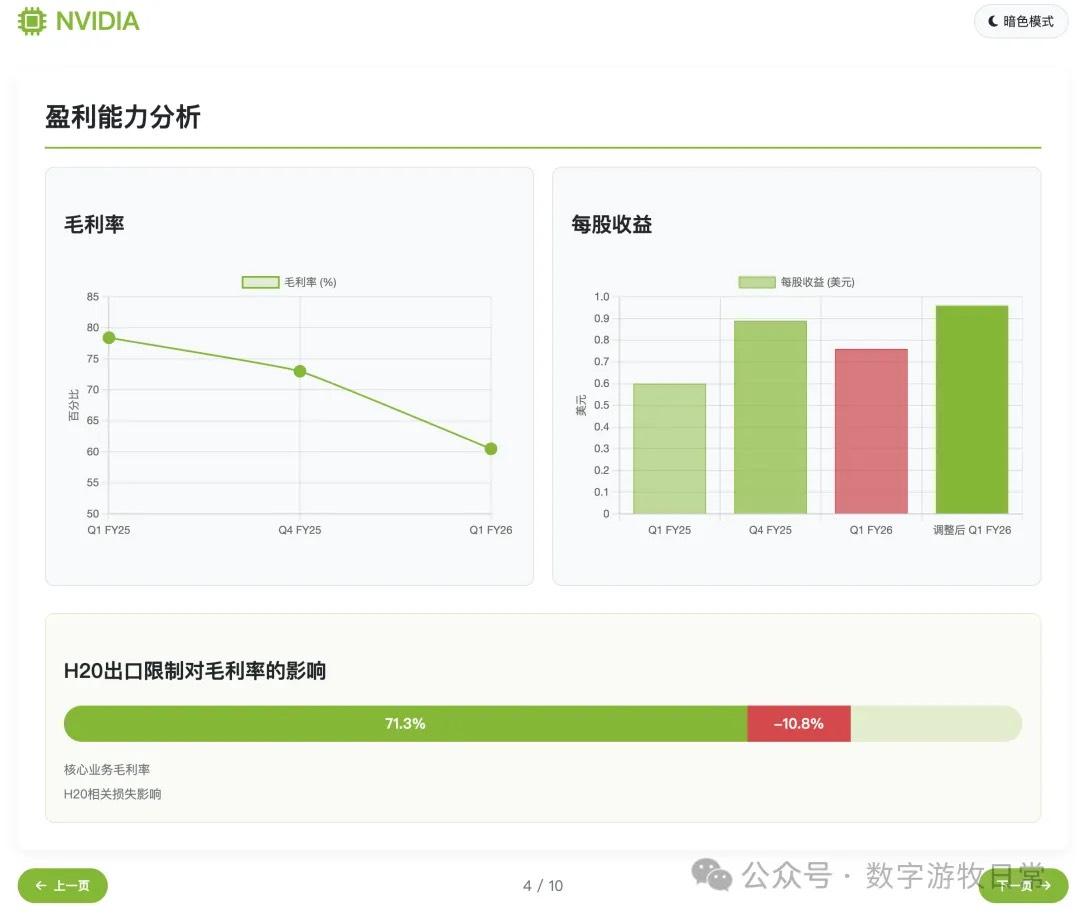The image size is (1080, 919).
Task: Click the 71.3% green progress bar segment
Action: [405, 723]
